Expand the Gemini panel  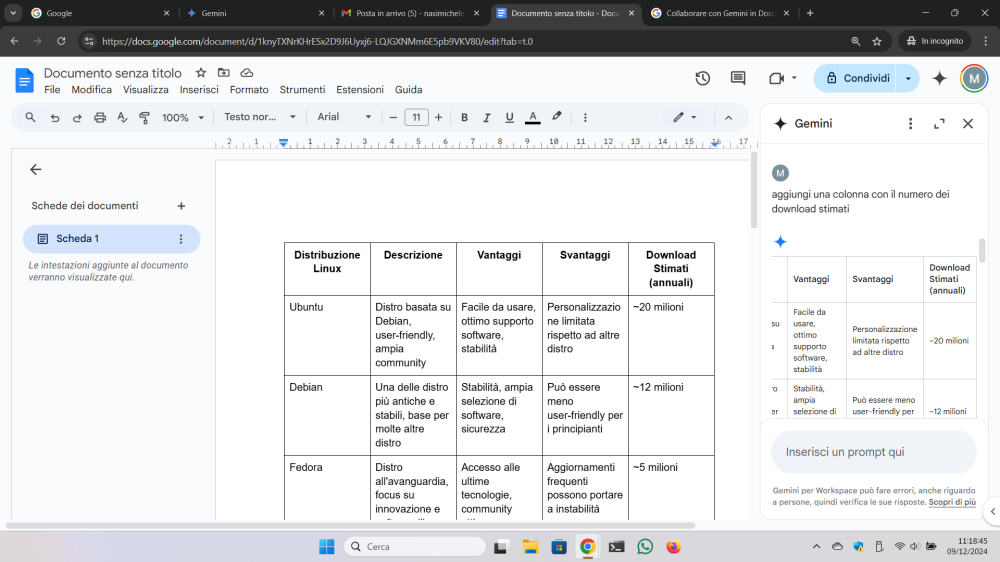[x=939, y=124]
